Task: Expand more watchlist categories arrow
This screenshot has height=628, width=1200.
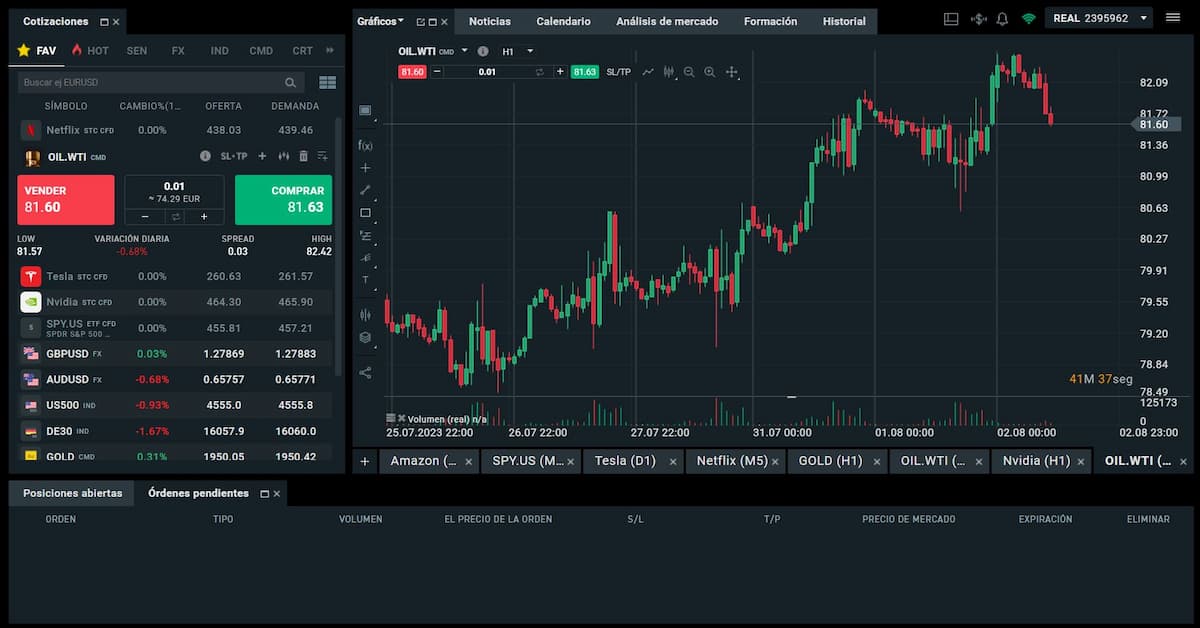Action: point(330,50)
